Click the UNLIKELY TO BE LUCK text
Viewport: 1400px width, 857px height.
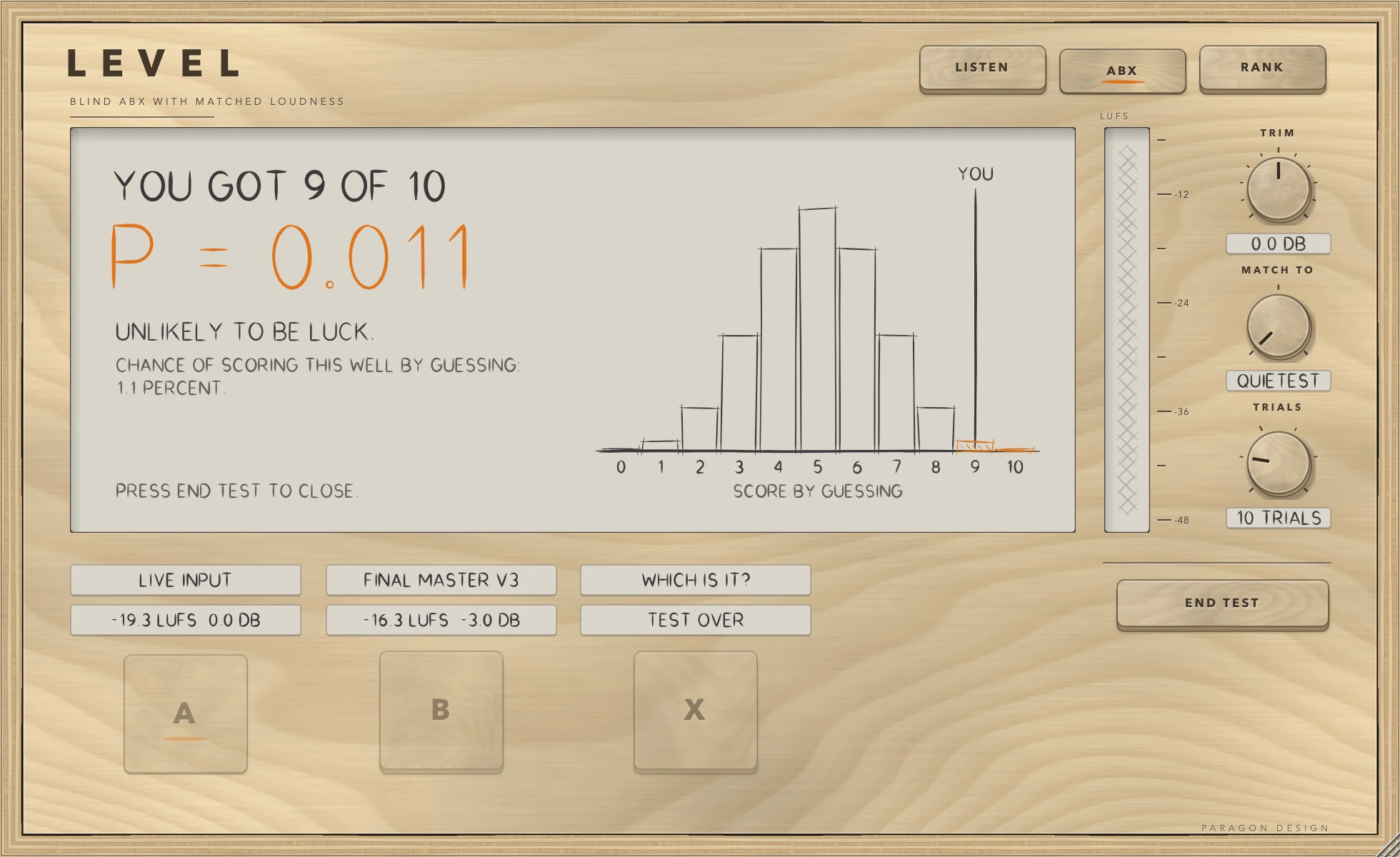point(244,332)
